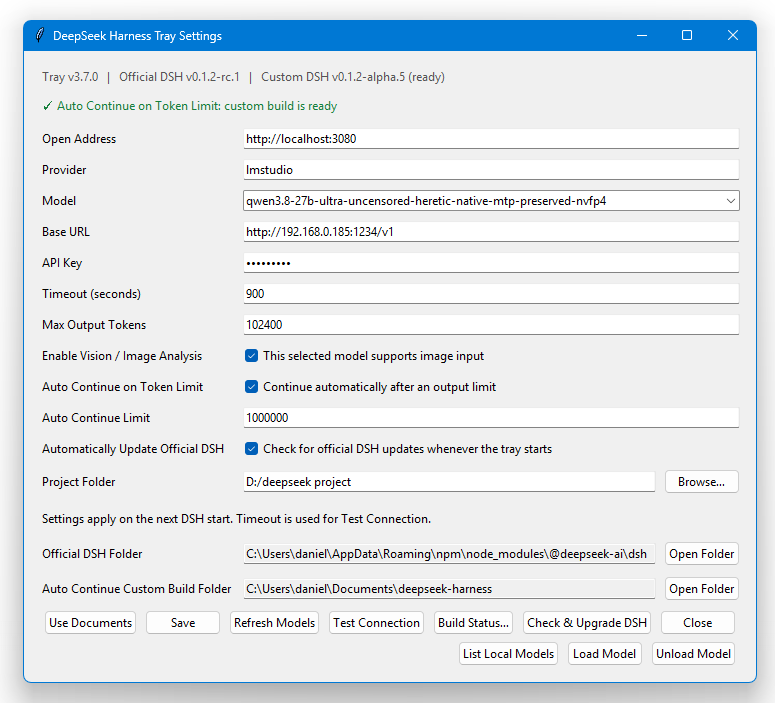Click Check & Upgrade DSH
The width and height of the screenshot is (775, 703).
[x=587, y=623]
